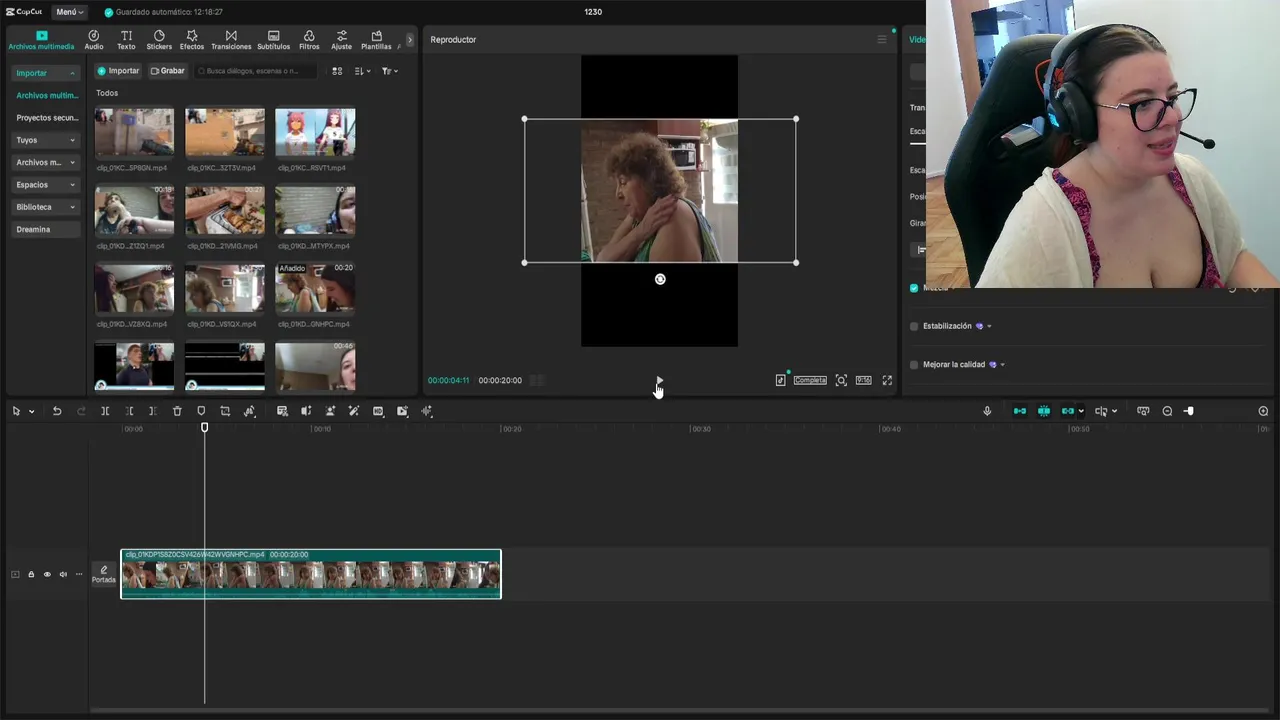Show more tabs with arrow chevron
1280x720 pixels.
(409, 40)
